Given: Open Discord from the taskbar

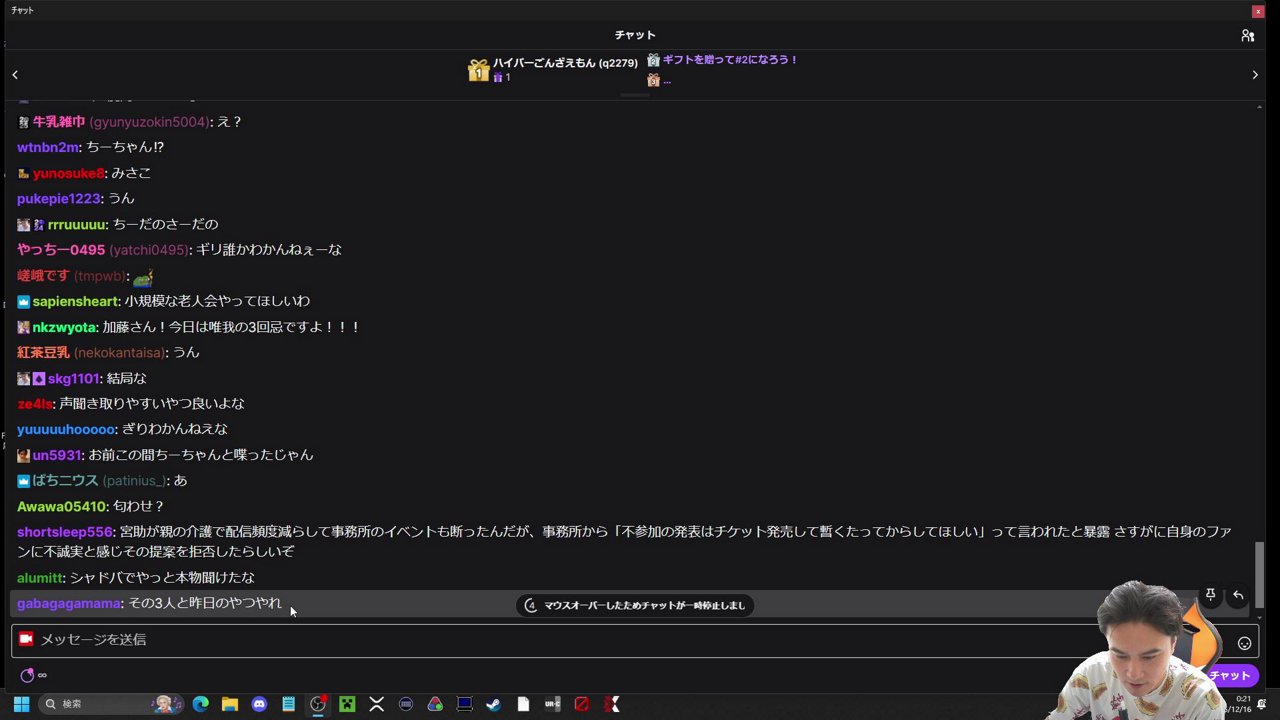Looking at the screenshot, I should [x=259, y=704].
